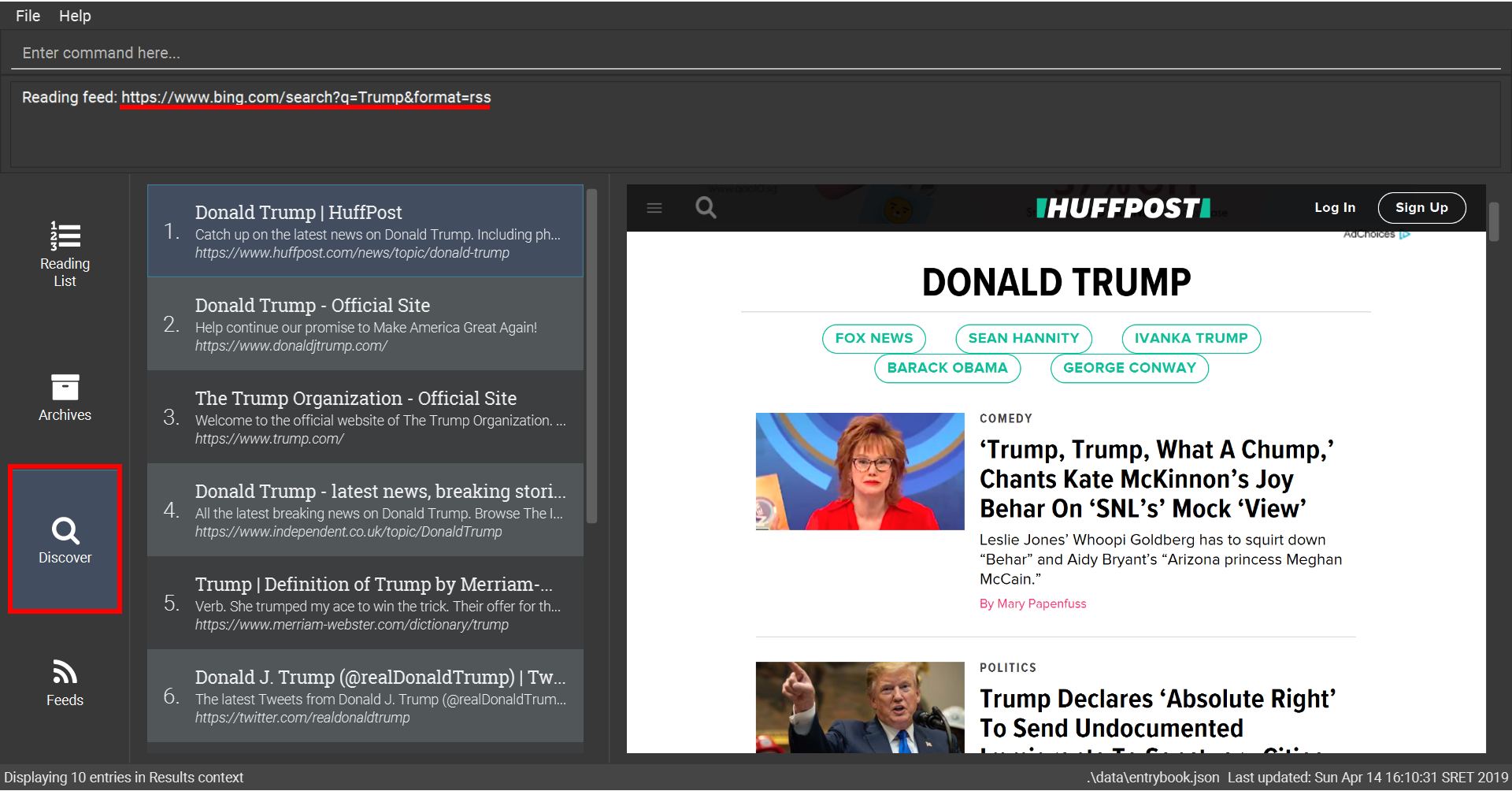Select entry 6 Donald J. Trump Twitter
The height and width of the screenshot is (791, 1512).
click(x=365, y=696)
